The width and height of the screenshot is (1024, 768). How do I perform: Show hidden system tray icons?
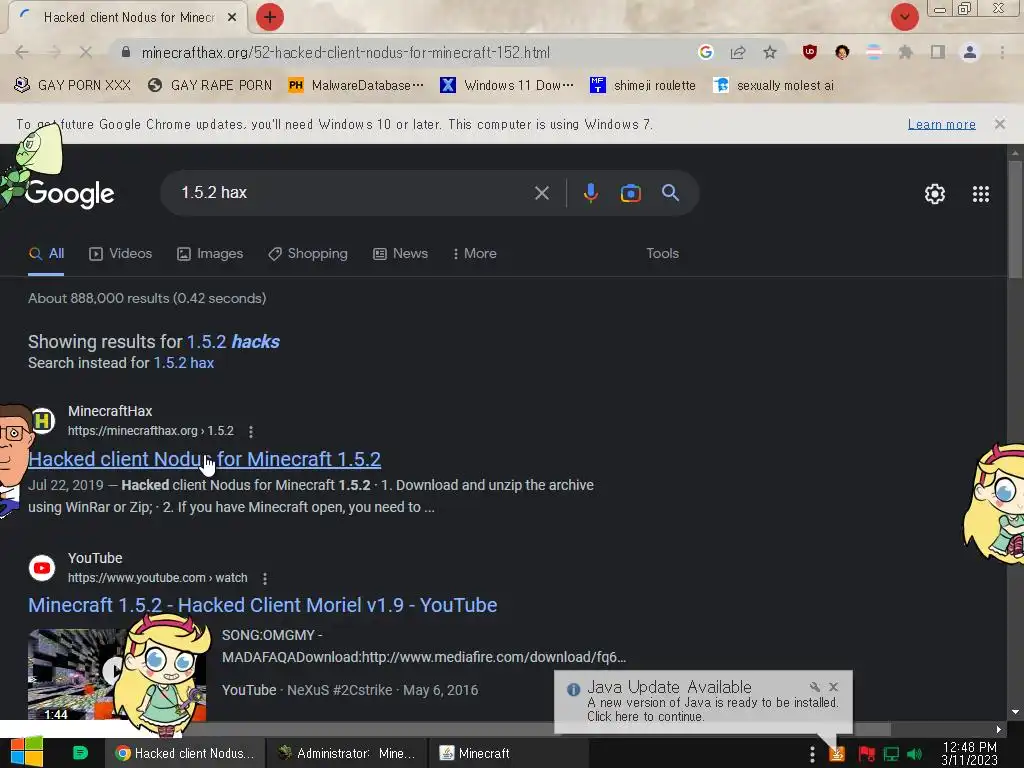(812, 754)
